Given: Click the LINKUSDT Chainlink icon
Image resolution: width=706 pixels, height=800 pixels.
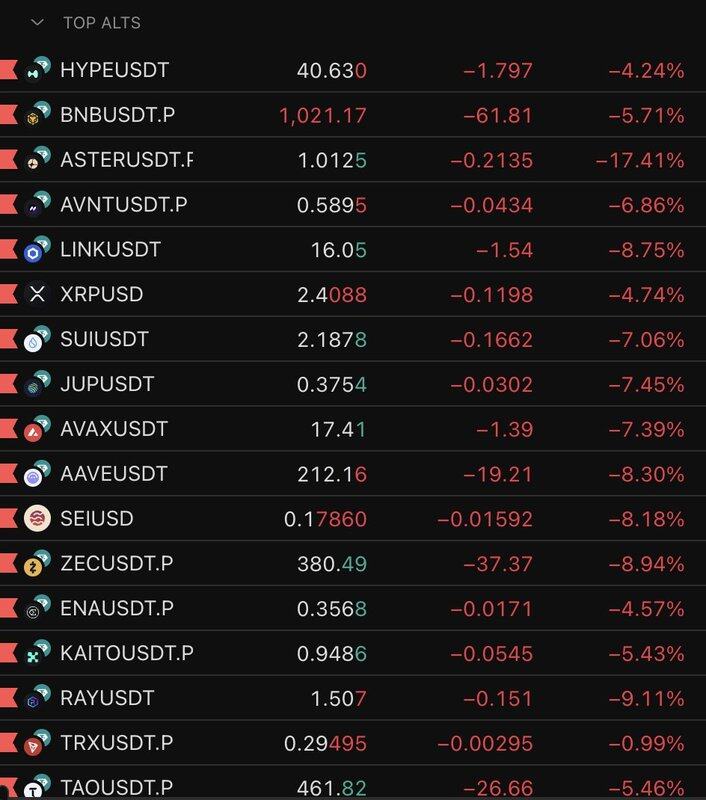Looking at the screenshot, I should tap(37, 250).
